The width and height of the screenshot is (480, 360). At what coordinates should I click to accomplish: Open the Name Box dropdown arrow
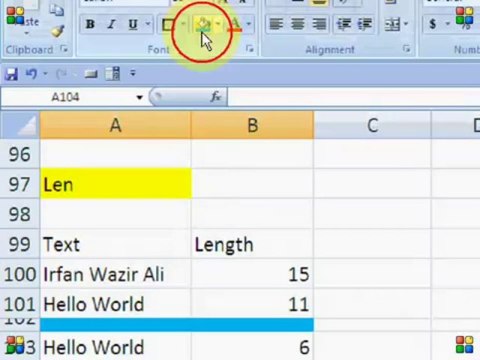(139, 98)
